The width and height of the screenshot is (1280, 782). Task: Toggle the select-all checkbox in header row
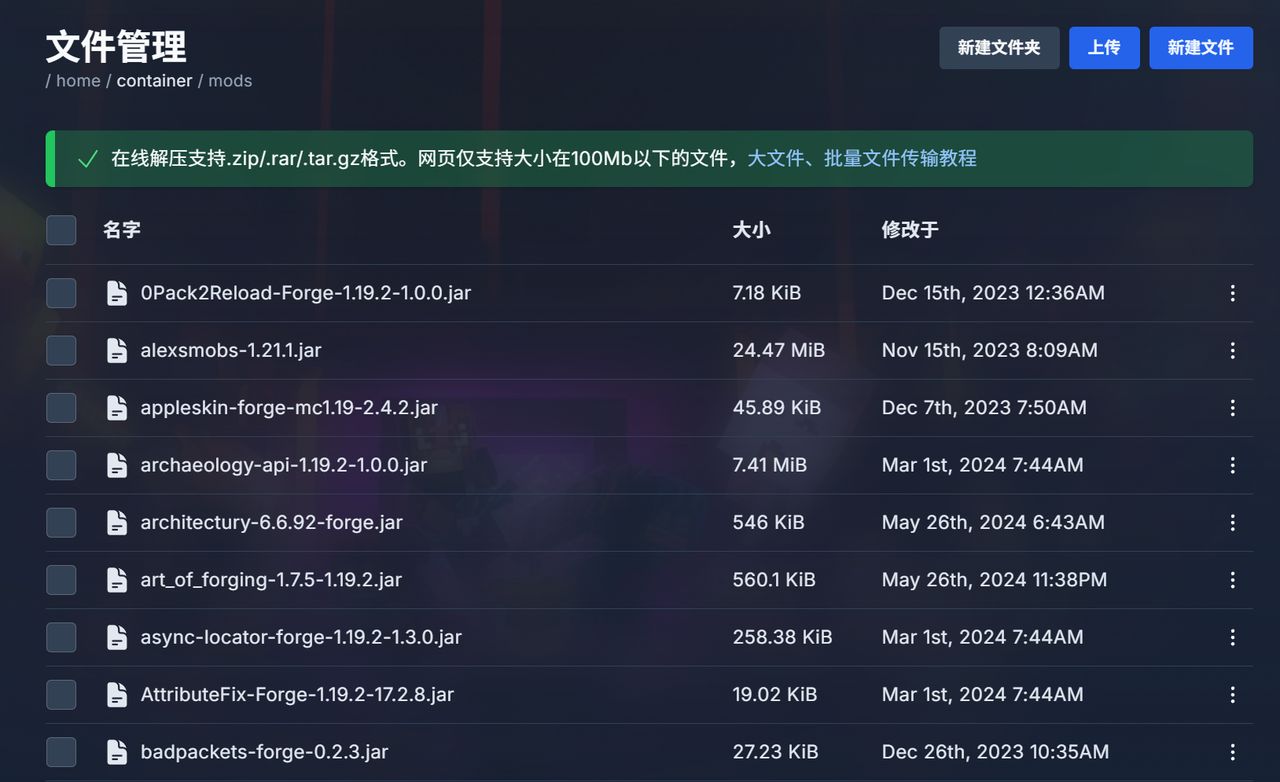pos(61,230)
